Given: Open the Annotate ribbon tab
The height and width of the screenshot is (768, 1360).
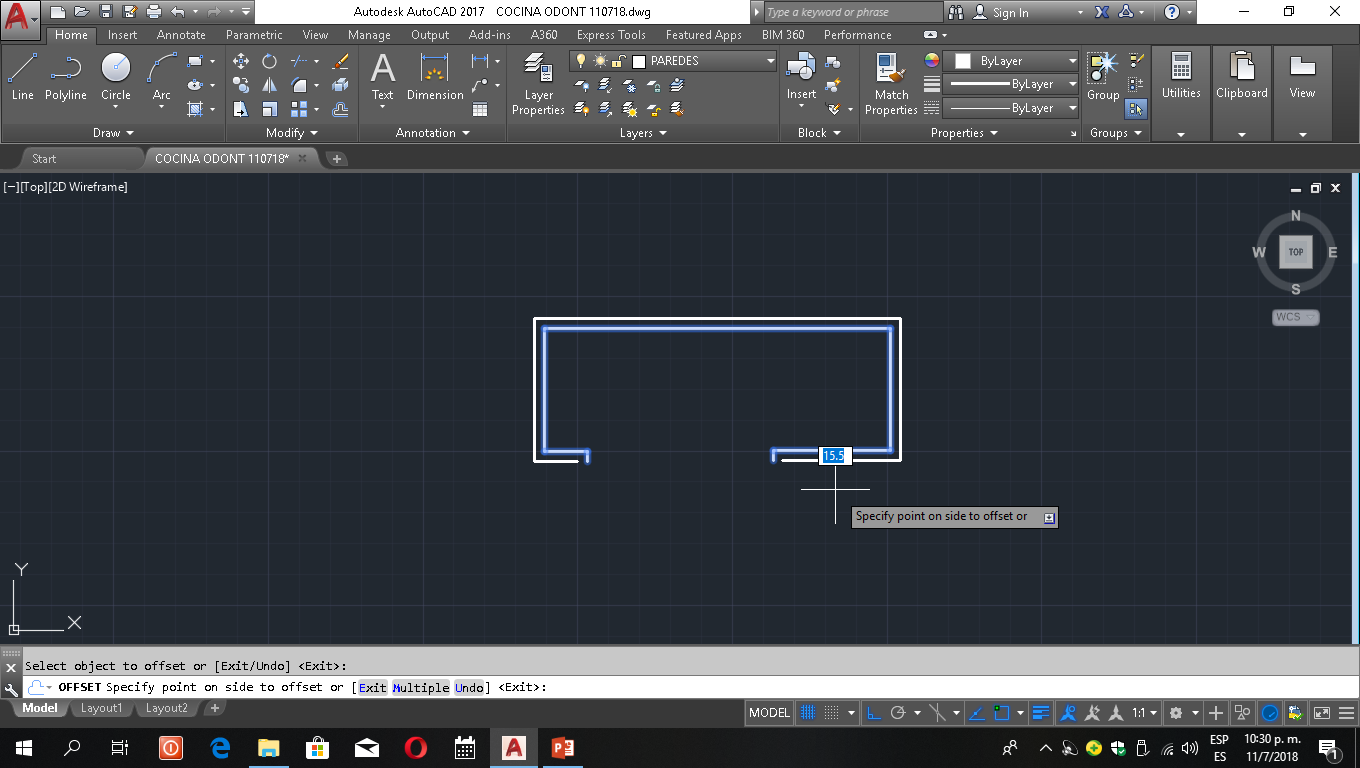Looking at the screenshot, I should pyautogui.click(x=181, y=35).
